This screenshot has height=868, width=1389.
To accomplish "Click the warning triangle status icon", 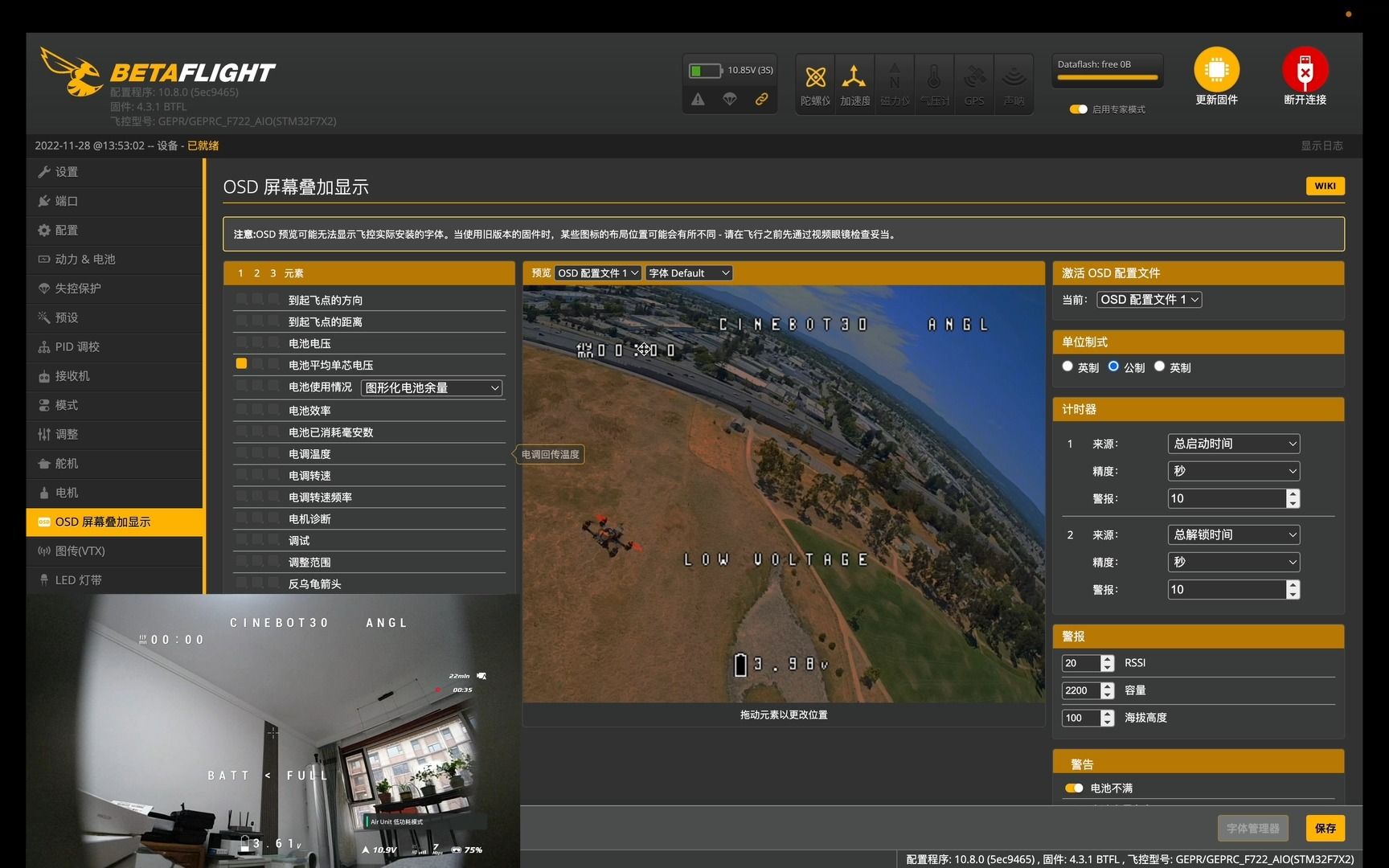I will point(698,99).
